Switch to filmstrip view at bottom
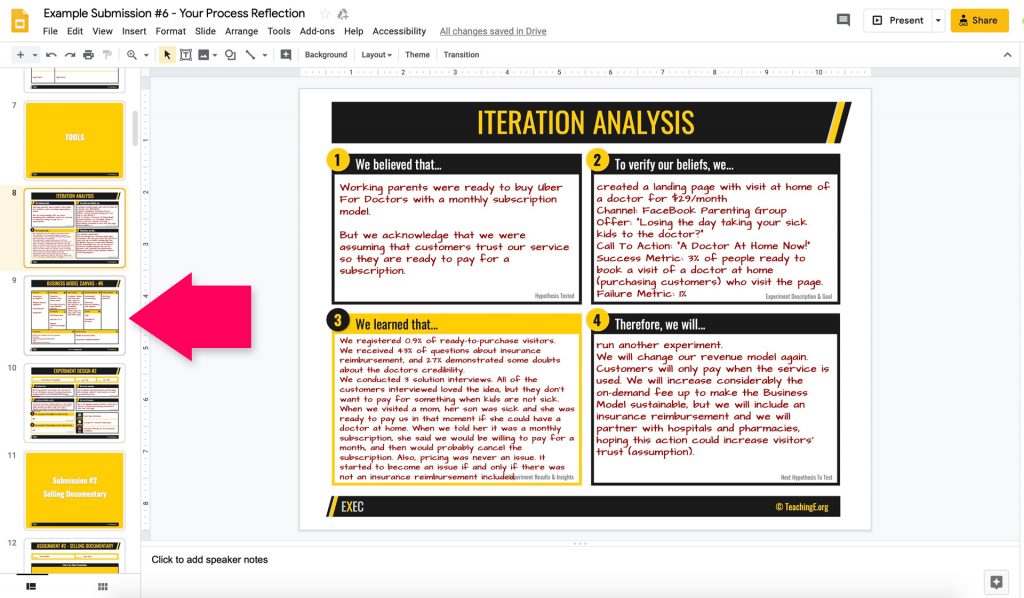The image size is (1024, 598). [31, 586]
